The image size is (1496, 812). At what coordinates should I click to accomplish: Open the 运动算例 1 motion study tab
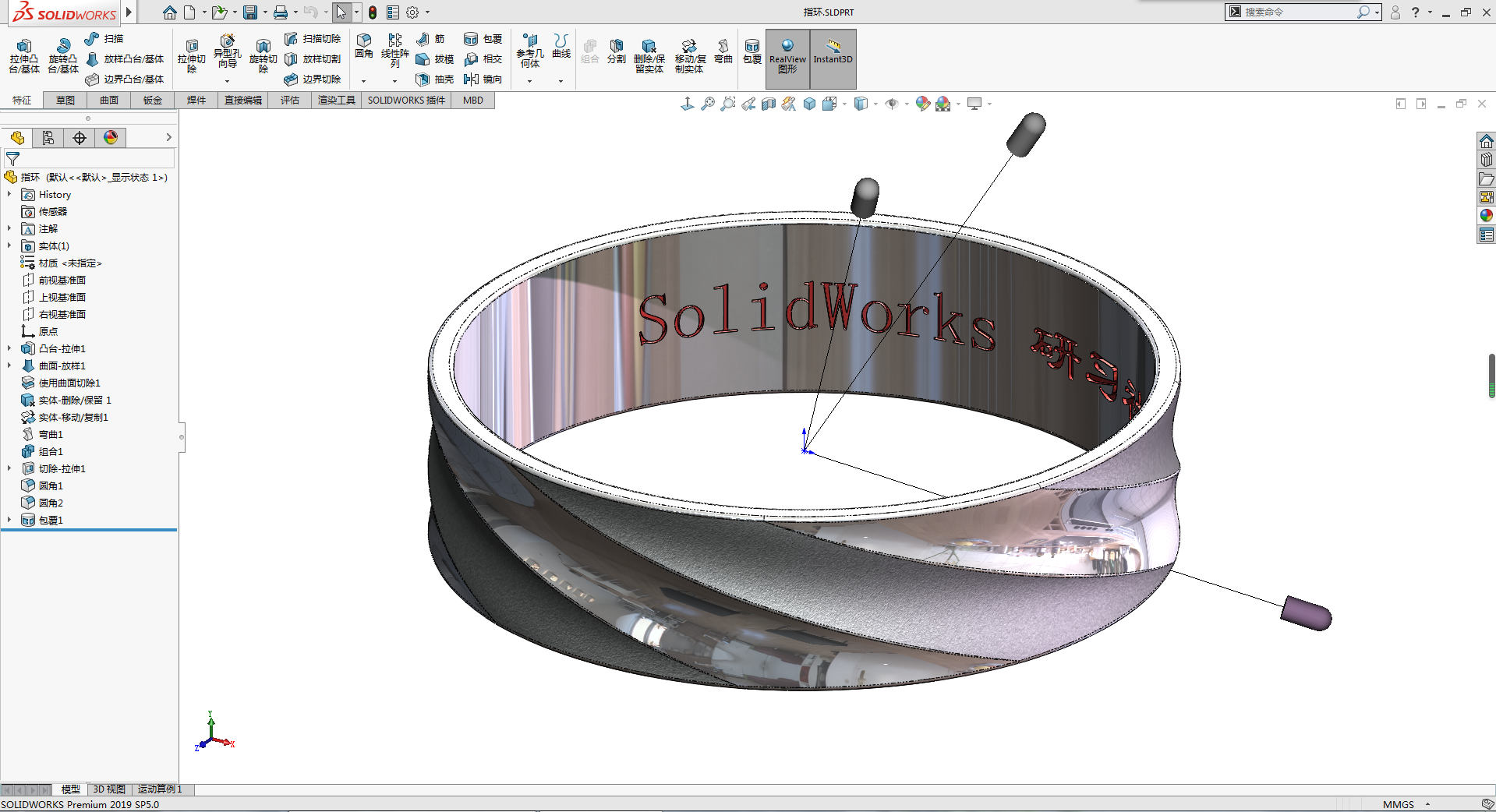[161, 789]
